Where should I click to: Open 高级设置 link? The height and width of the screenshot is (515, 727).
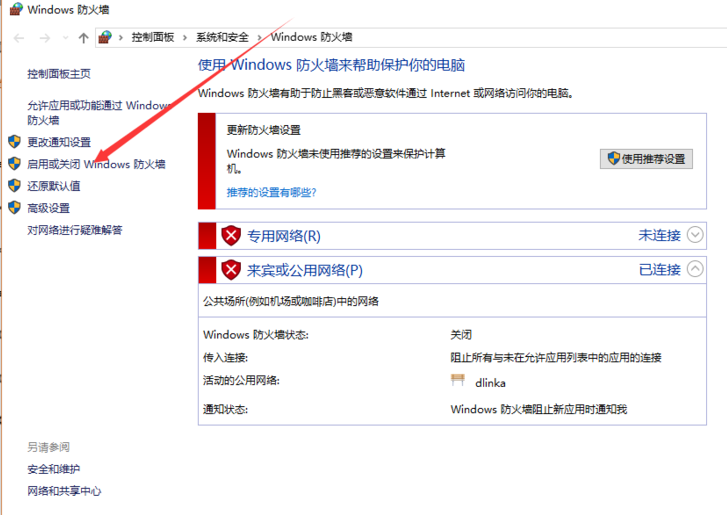(x=48, y=208)
